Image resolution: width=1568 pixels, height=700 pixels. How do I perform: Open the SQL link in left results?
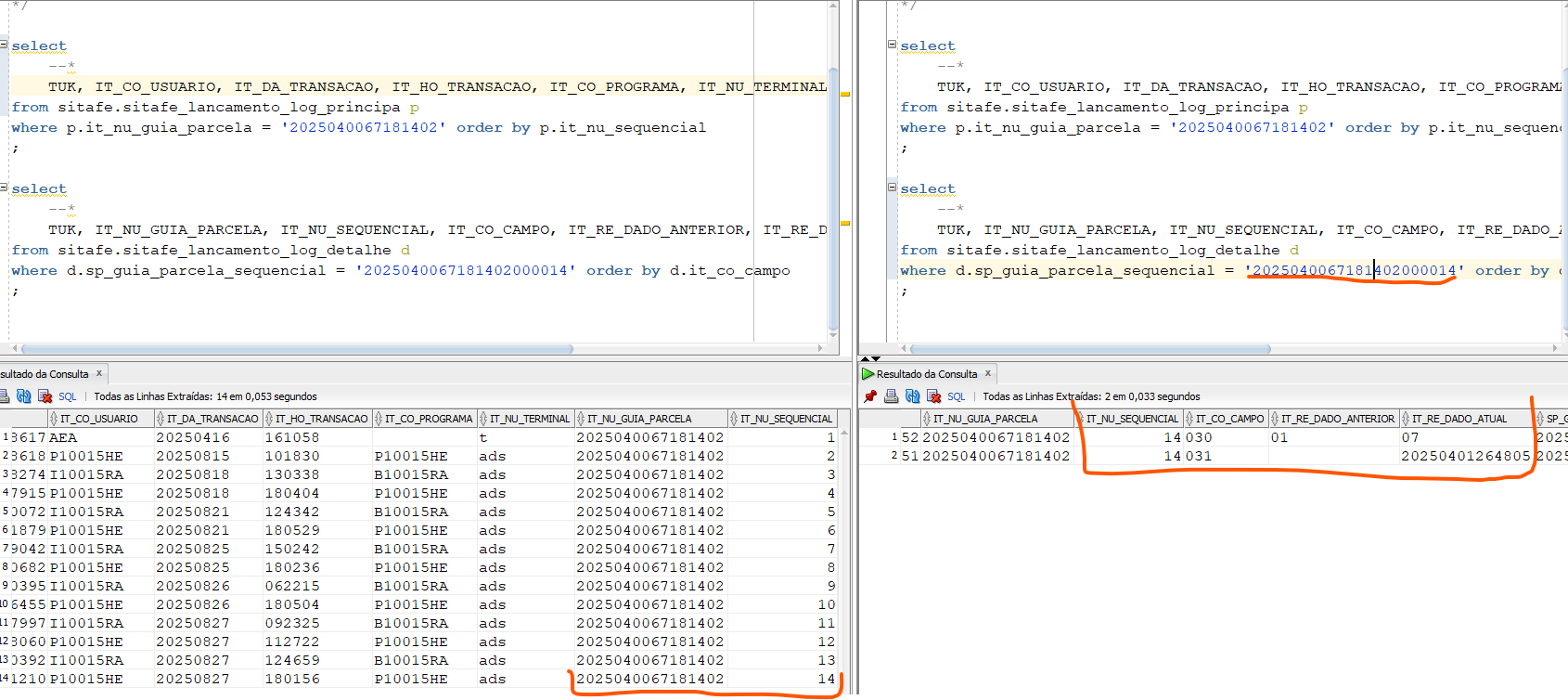[68, 396]
